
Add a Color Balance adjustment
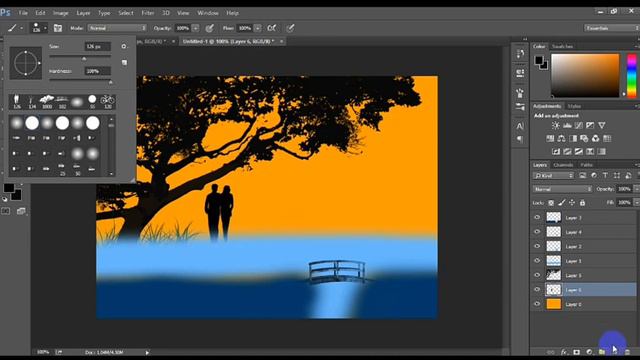click(x=562, y=139)
